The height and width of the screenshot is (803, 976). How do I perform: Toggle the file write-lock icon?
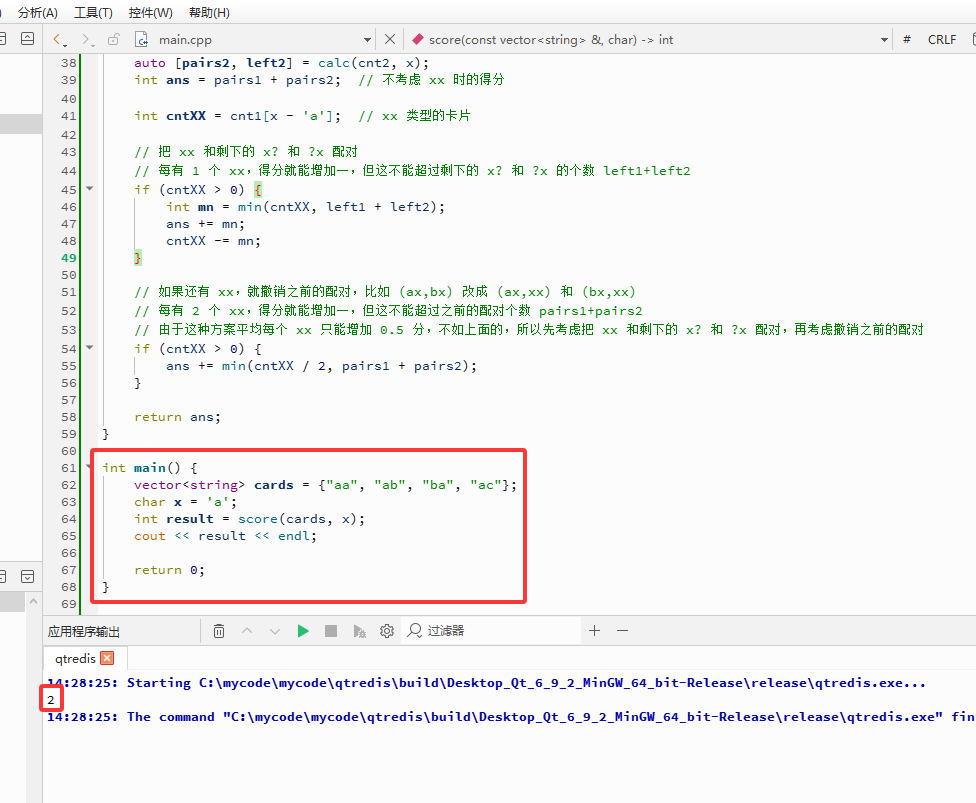(x=113, y=39)
